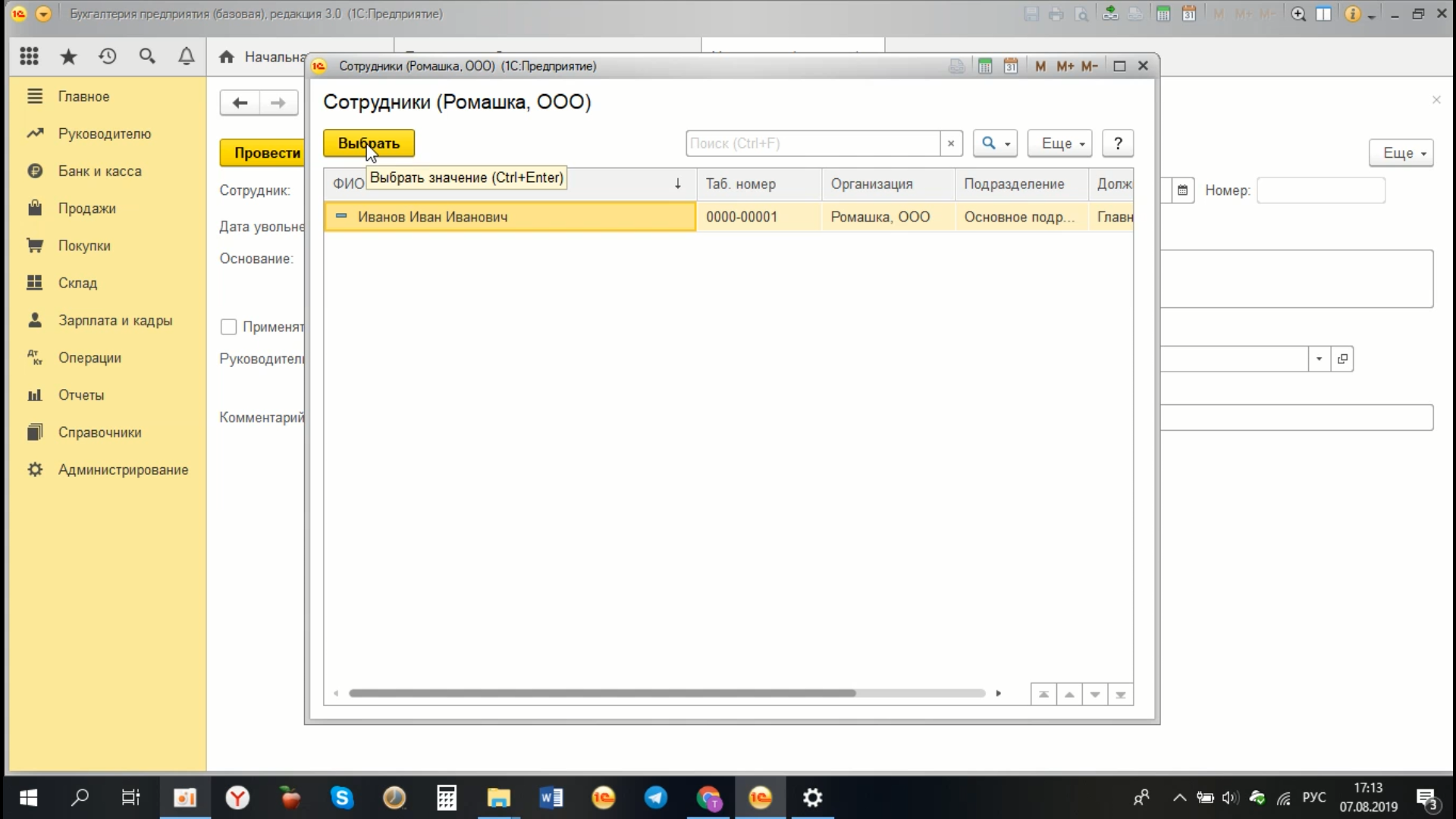This screenshot has width=1456, height=819.
Task: Click the Провести button
Action: (262, 153)
